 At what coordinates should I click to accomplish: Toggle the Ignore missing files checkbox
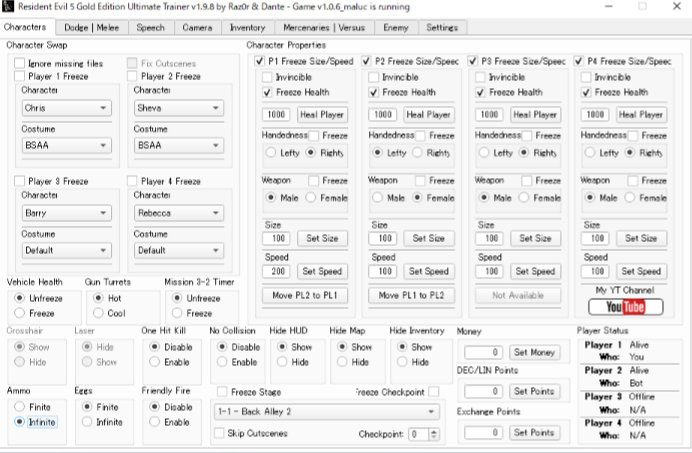[21, 63]
